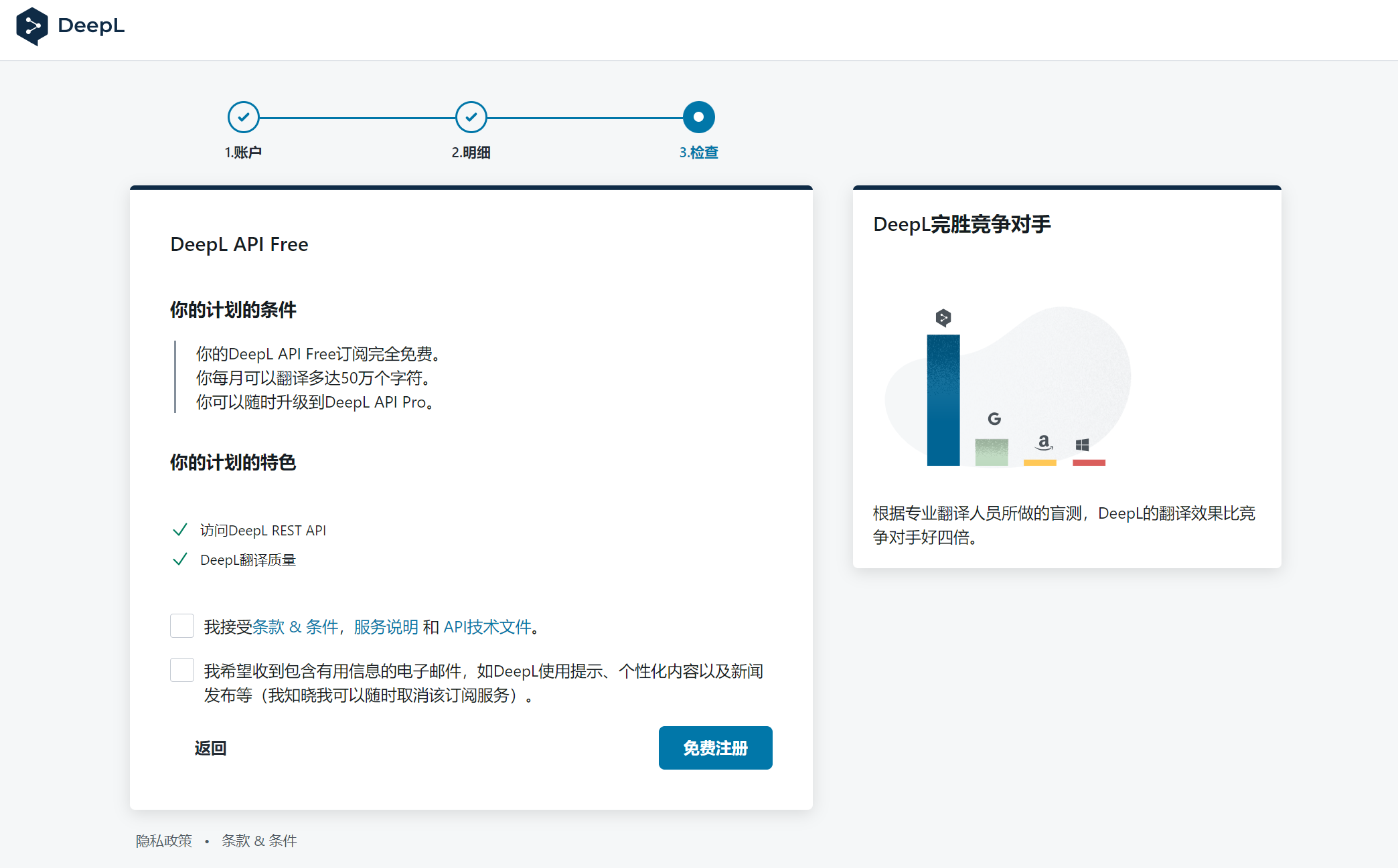The image size is (1398, 868).
Task: Open the 隐私政策 footer link
Action: point(164,841)
